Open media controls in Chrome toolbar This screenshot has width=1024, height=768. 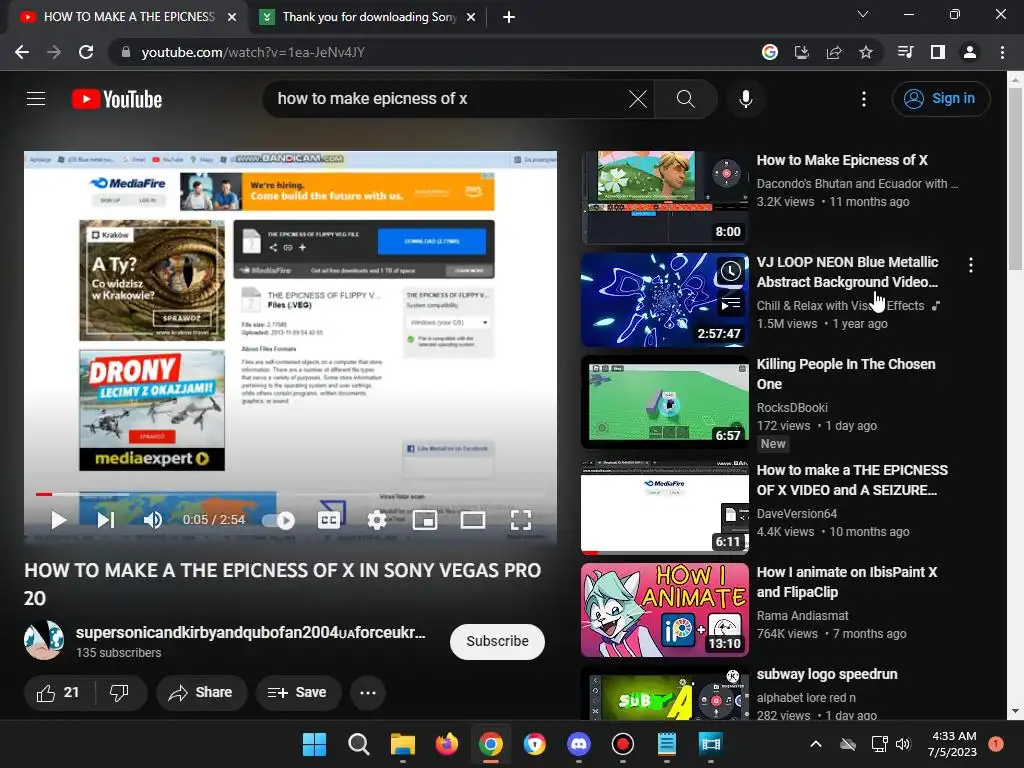click(905, 52)
